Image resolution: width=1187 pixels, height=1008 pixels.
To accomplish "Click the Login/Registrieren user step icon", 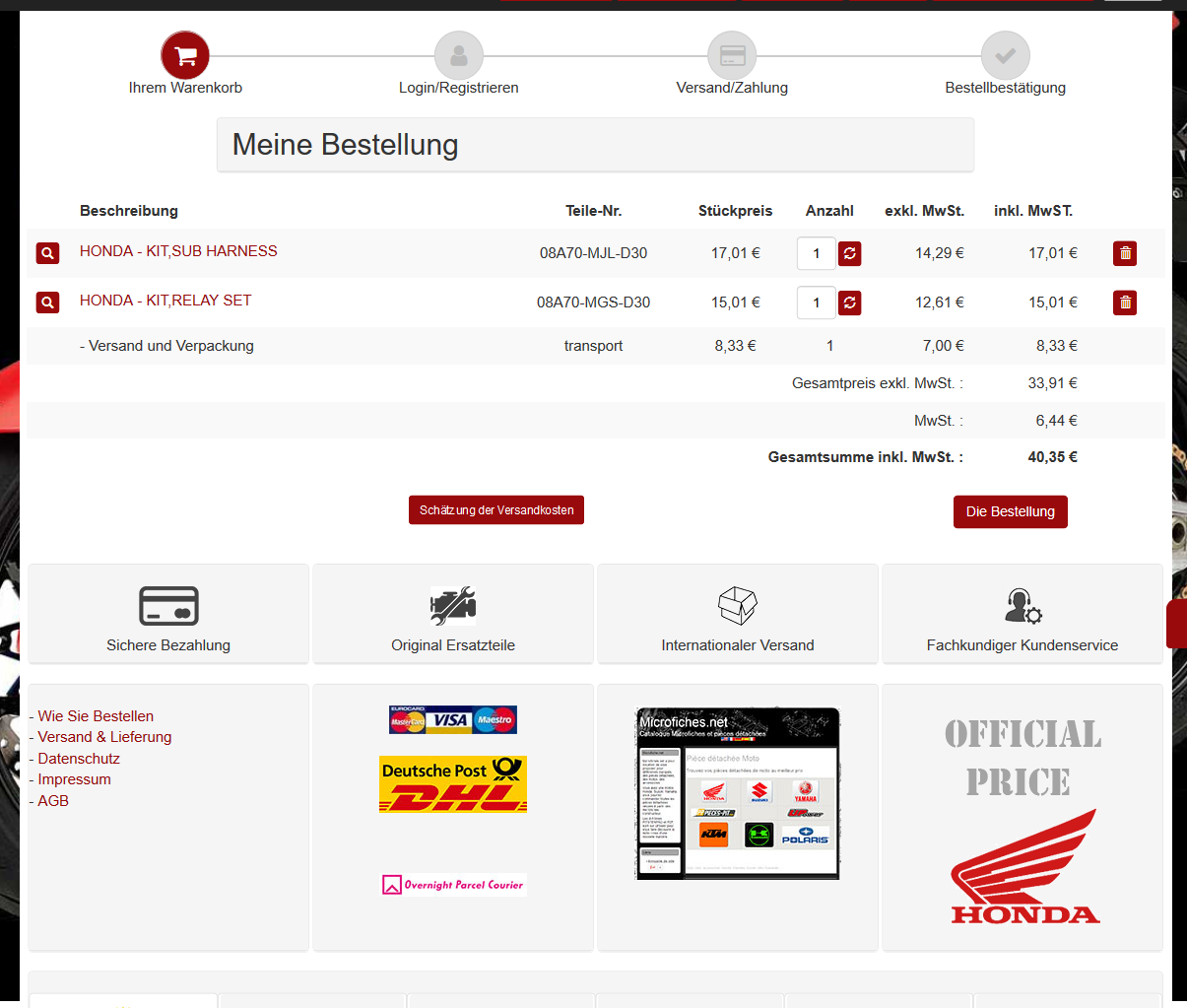I will (458, 55).
